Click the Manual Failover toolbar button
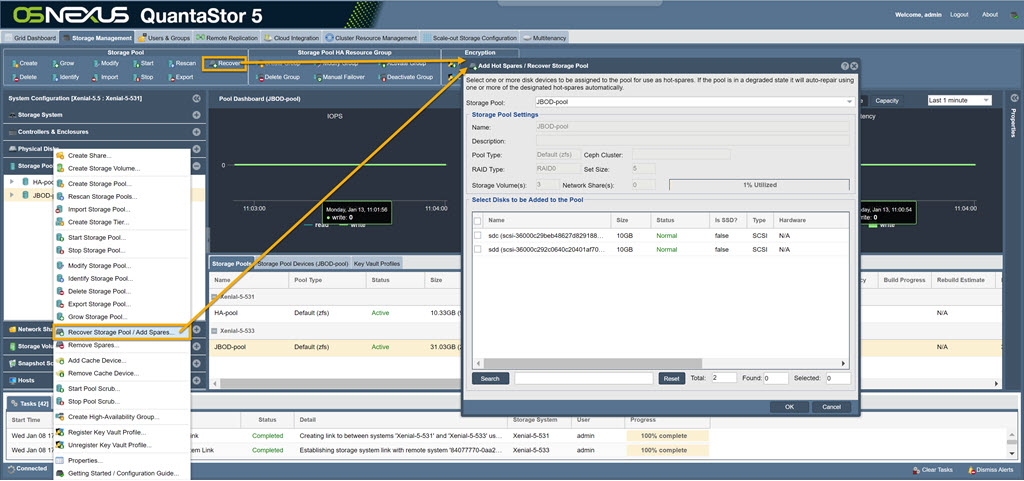 342,77
